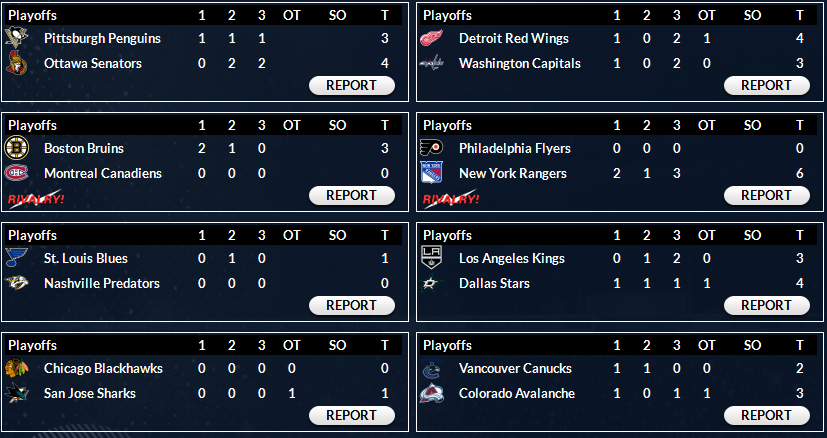View report for Flyers vs Rangers game
Image resolution: width=827 pixels, height=438 pixels.
point(766,195)
